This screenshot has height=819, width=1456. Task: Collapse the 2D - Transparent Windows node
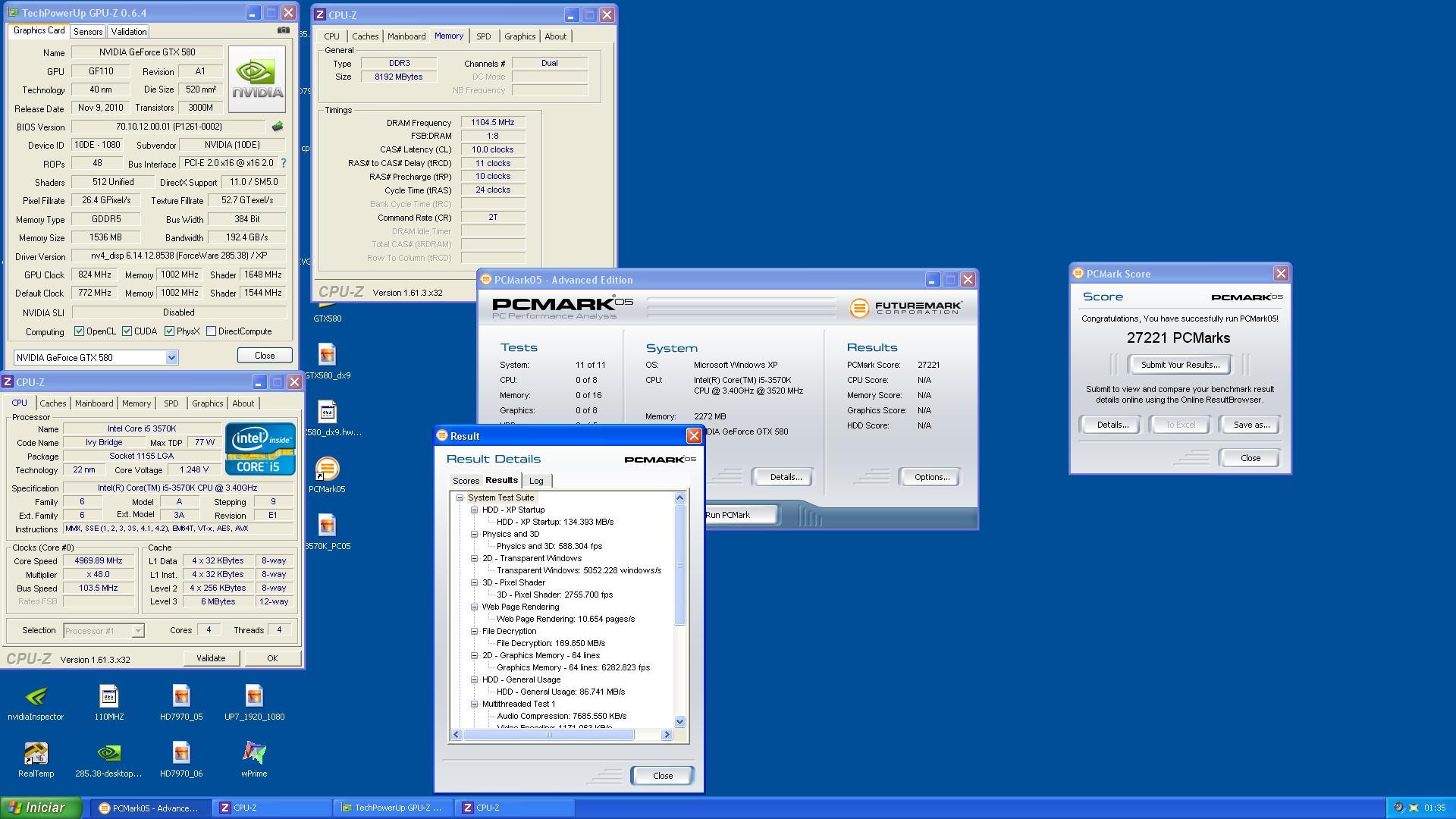pos(474,559)
